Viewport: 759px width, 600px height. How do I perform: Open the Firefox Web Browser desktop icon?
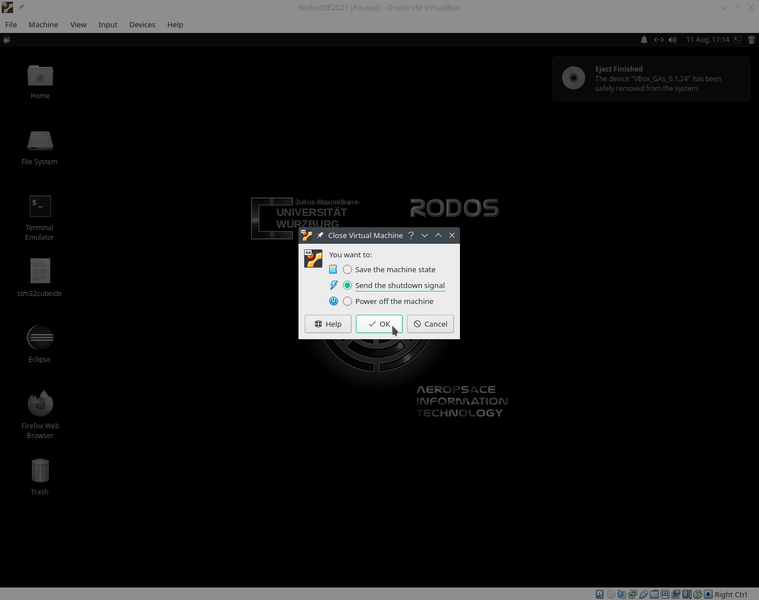point(40,404)
